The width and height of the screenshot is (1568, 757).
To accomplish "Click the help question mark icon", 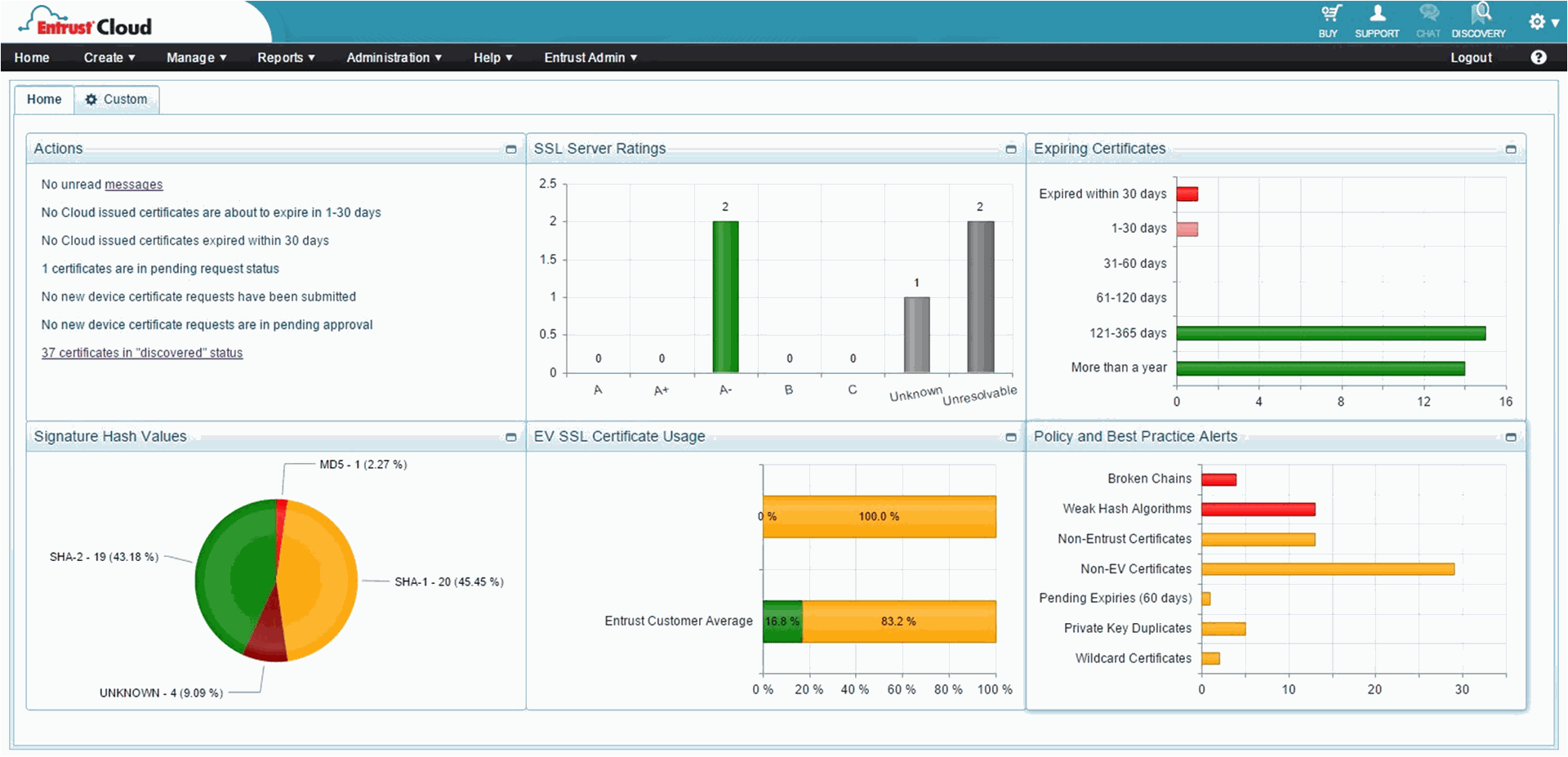I will click(1539, 57).
